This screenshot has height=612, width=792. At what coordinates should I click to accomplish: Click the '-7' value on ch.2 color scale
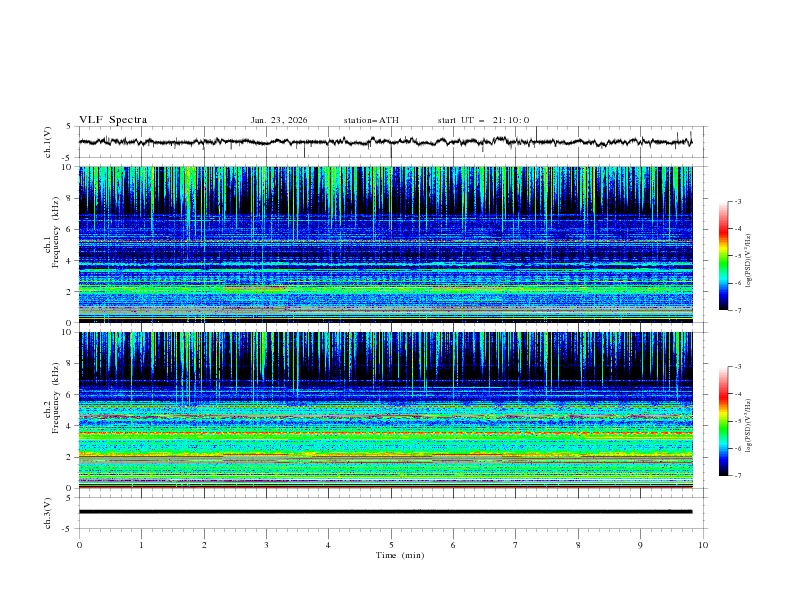pyautogui.click(x=737, y=476)
